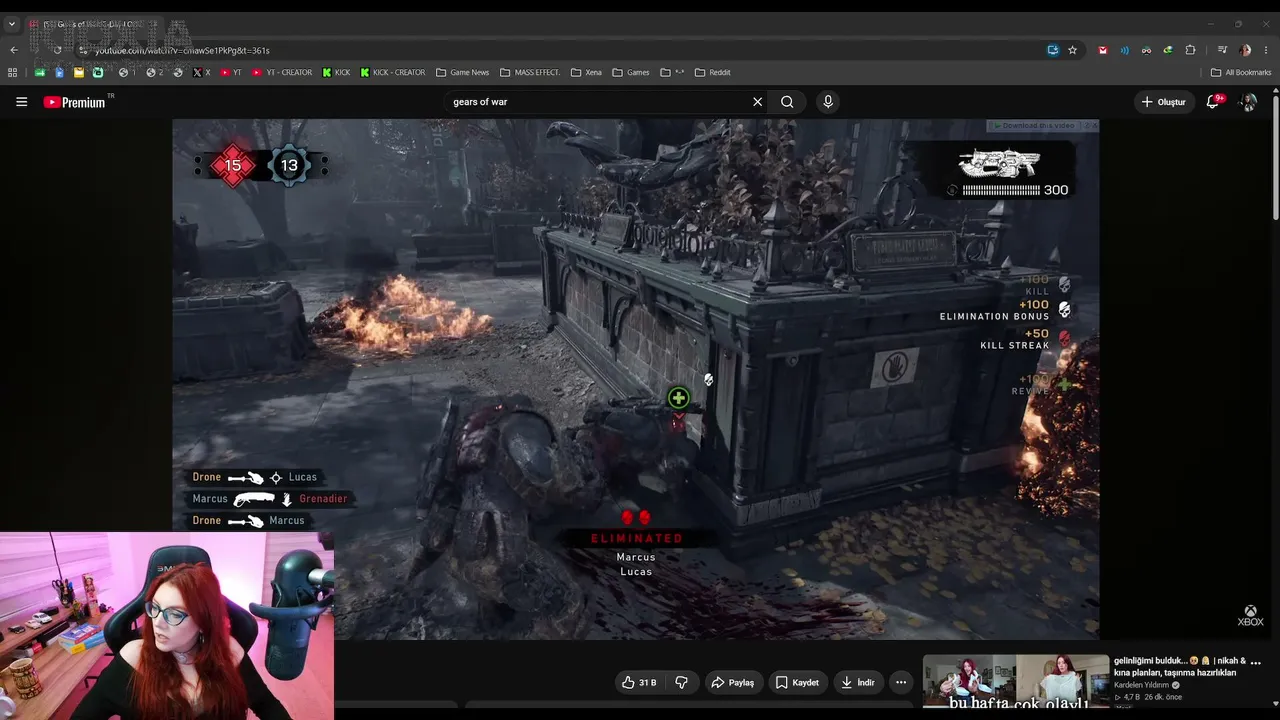Open the Kardelen Yıldırım channel name

1141,685
